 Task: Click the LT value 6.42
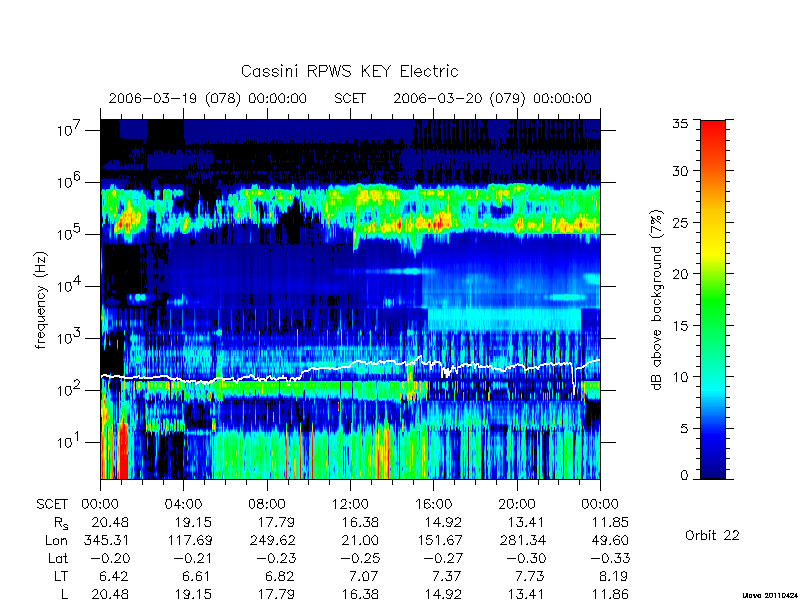click(113, 576)
